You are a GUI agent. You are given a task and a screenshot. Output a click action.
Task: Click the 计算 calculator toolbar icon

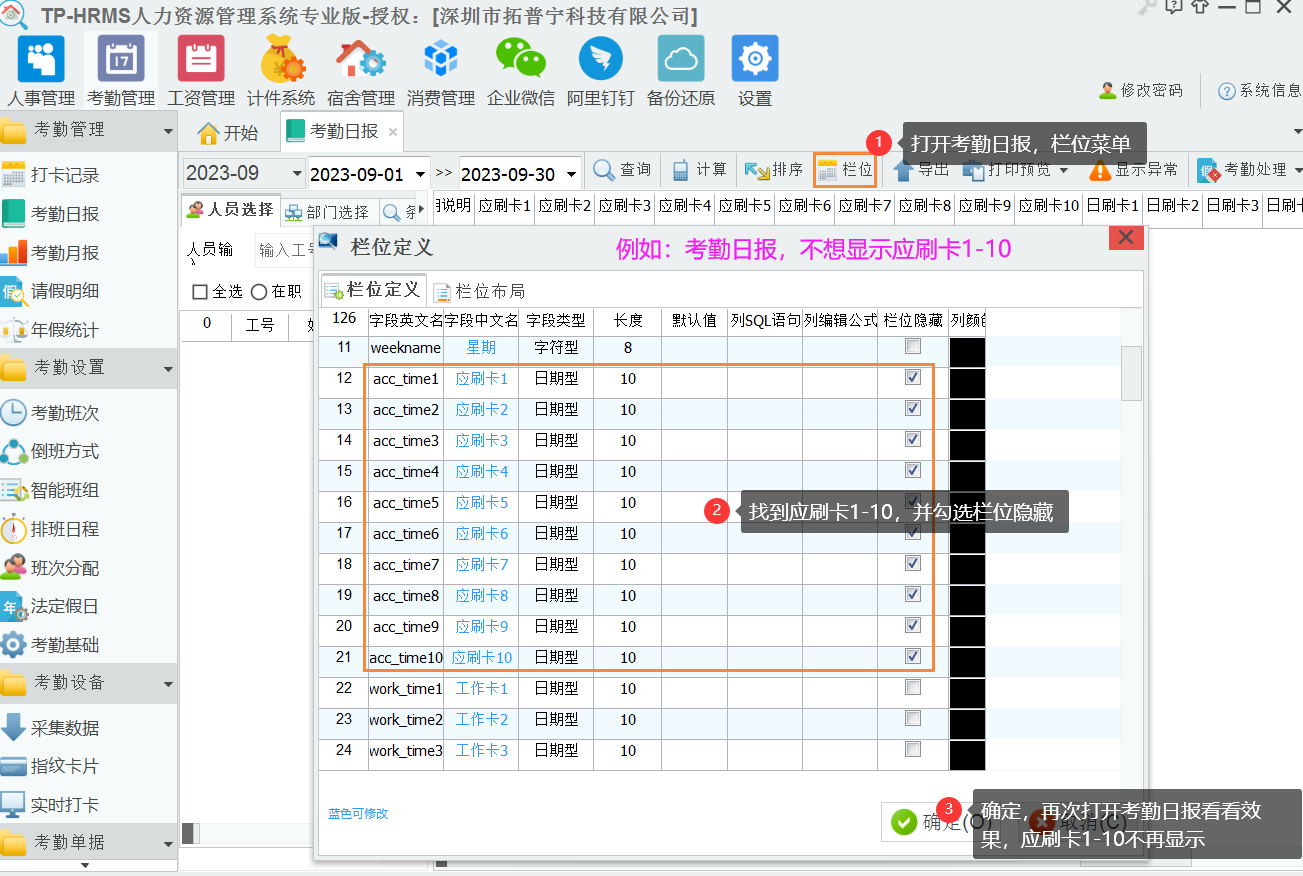tap(699, 170)
